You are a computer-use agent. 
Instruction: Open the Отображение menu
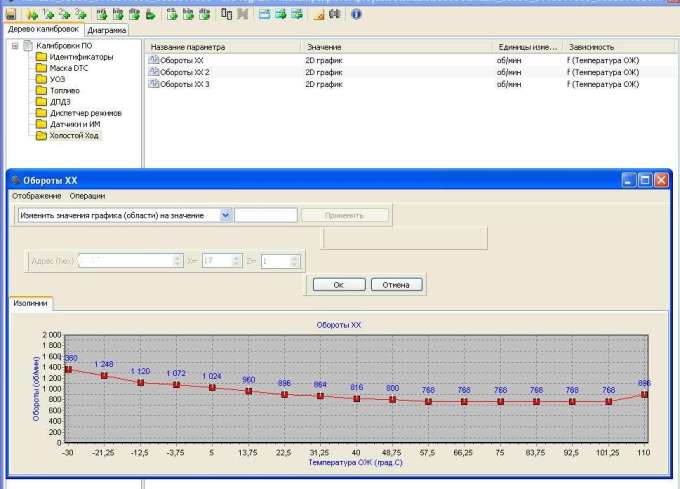click(35, 196)
